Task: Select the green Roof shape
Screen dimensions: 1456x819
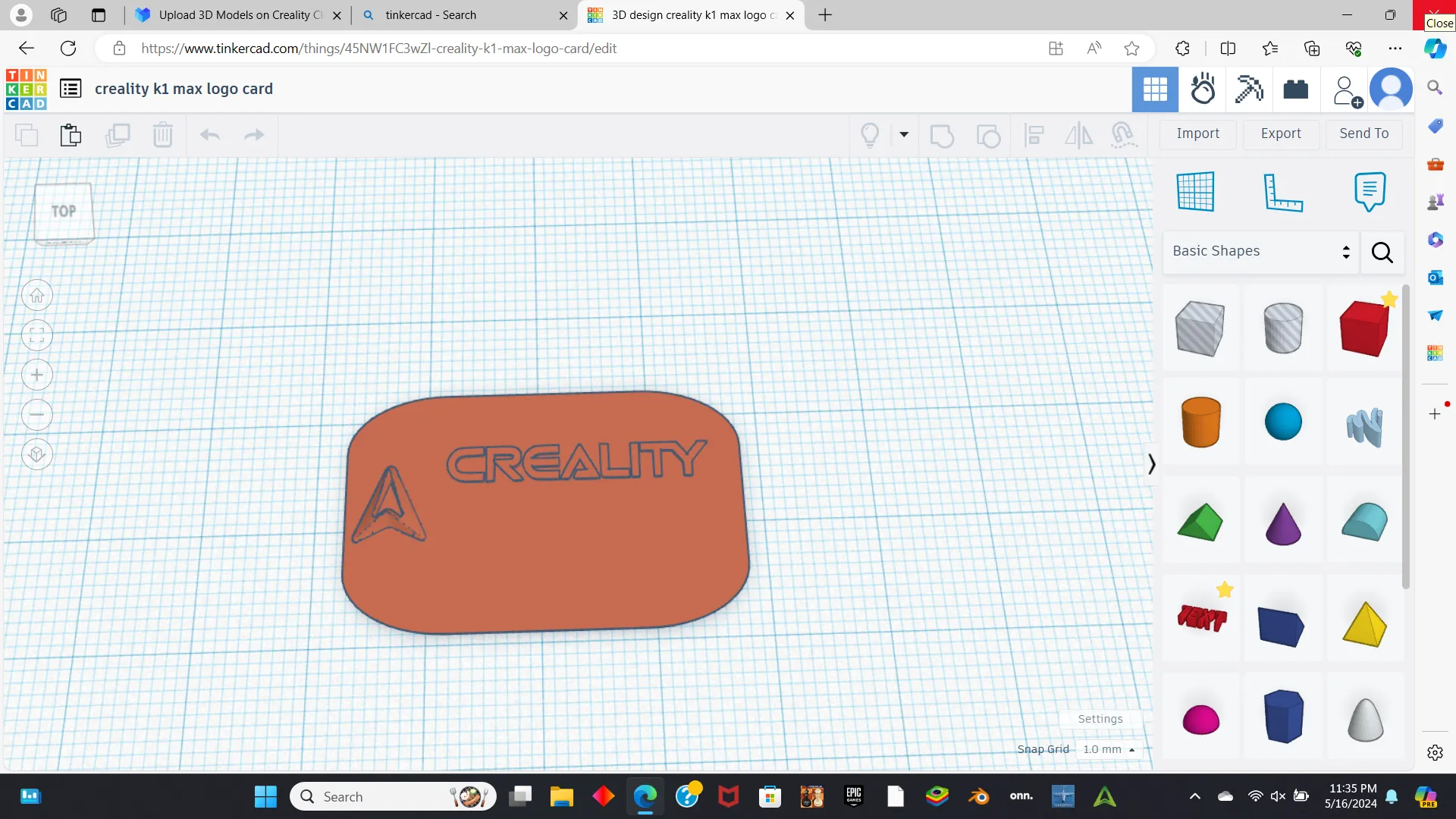Action: pos(1200,522)
